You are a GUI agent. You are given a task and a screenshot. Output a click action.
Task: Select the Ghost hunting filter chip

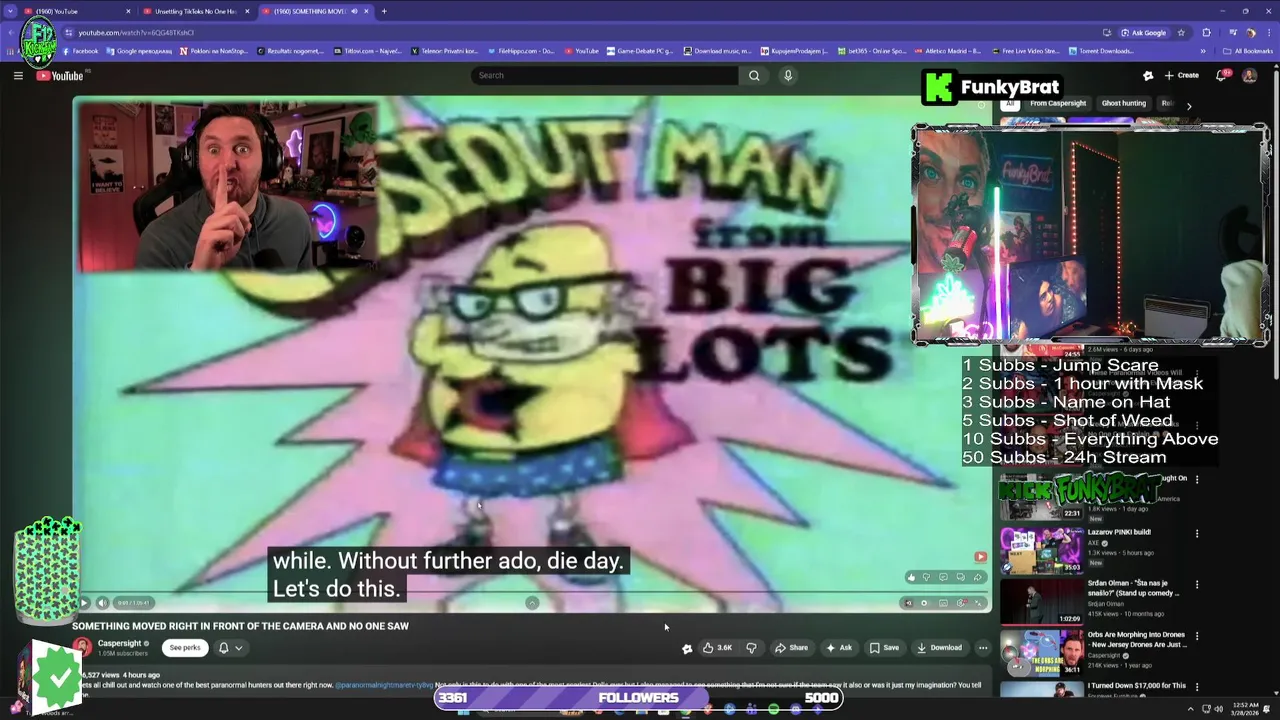click(1124, 103)
